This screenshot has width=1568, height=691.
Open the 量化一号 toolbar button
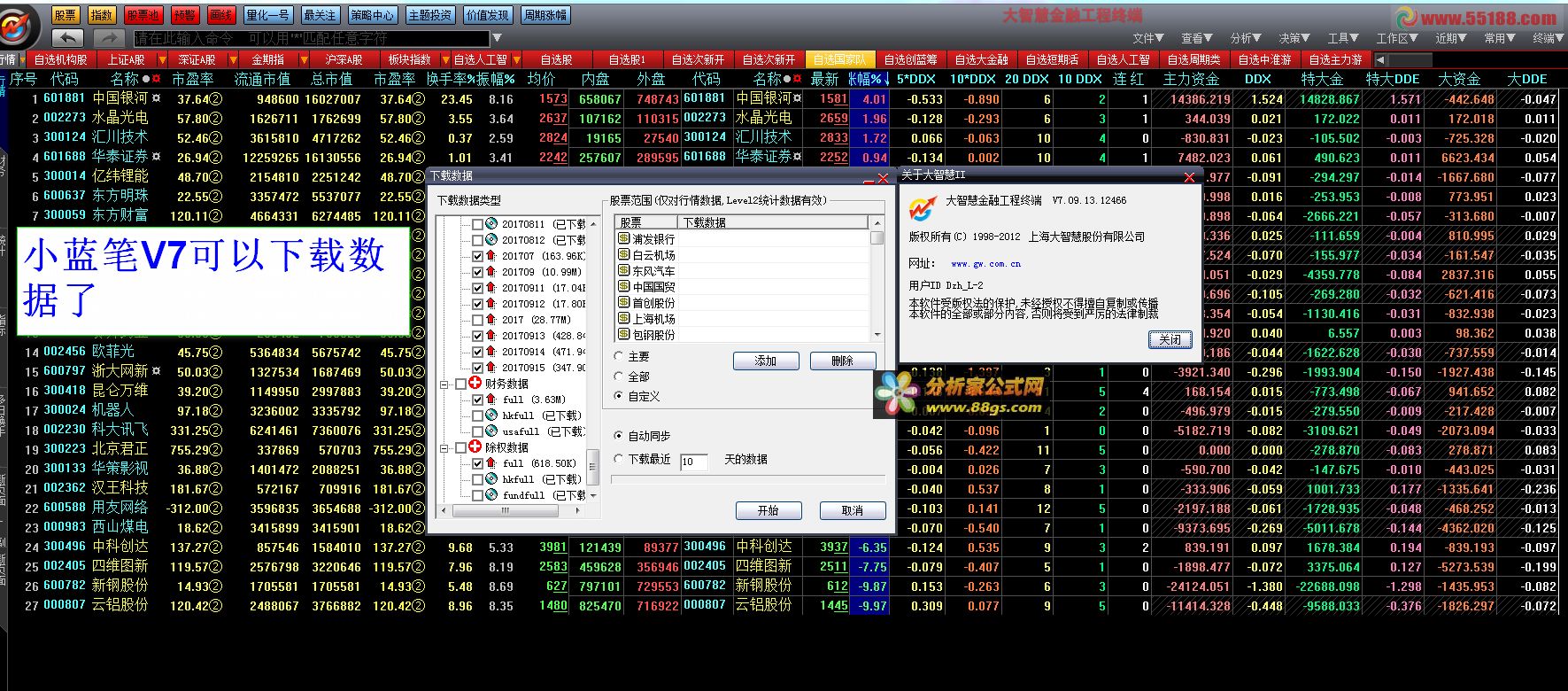pyautogui.click(x=268, y=15)
